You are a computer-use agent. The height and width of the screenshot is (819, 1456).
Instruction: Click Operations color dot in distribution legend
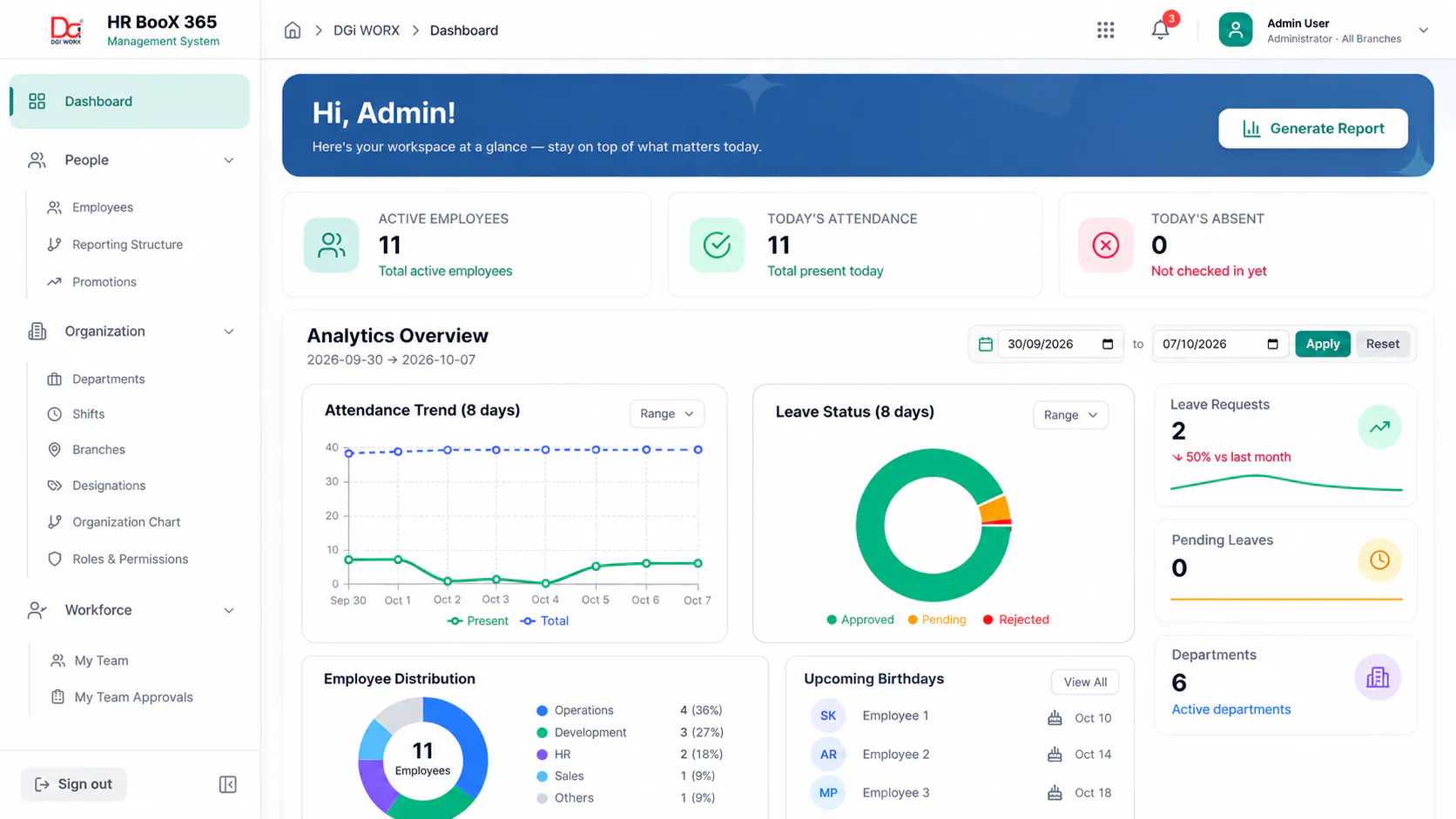click(543, 710)
